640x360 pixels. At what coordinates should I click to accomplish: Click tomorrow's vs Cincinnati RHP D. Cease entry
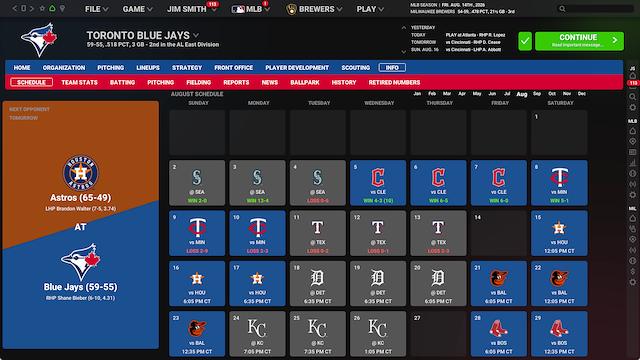point(473,42)
